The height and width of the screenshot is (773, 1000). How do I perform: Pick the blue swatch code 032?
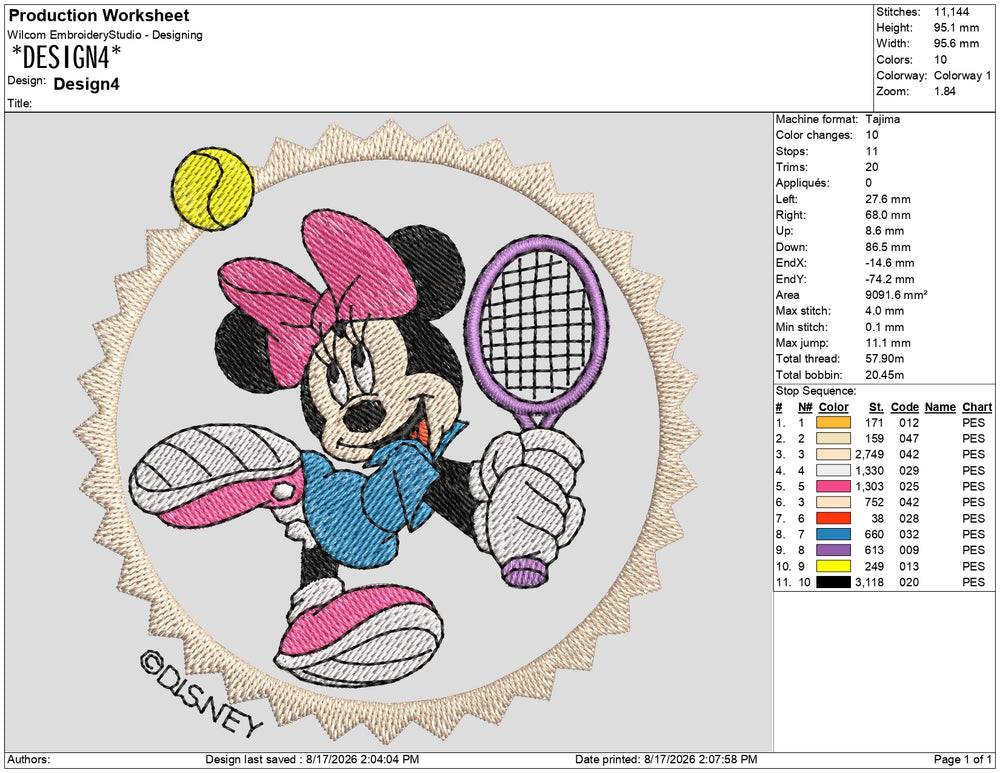pyautogui.click(x=834, y=534)
